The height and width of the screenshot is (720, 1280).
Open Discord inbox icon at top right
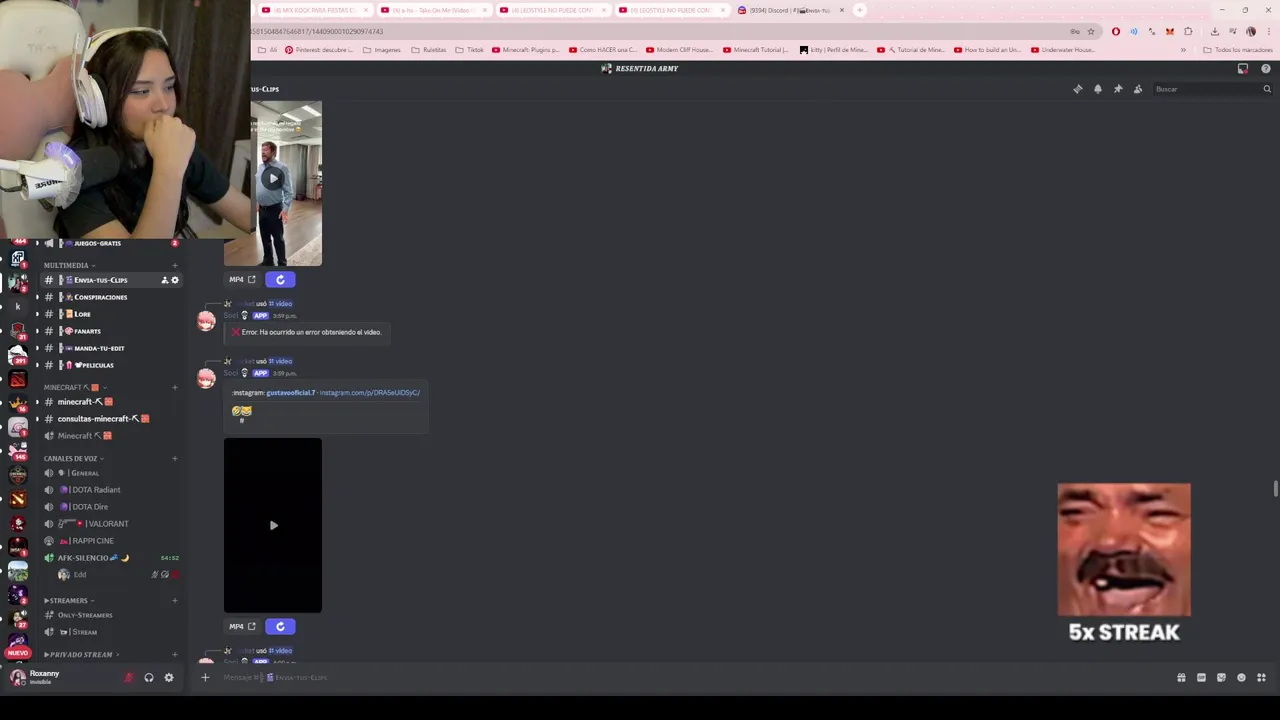[1243, 69]
